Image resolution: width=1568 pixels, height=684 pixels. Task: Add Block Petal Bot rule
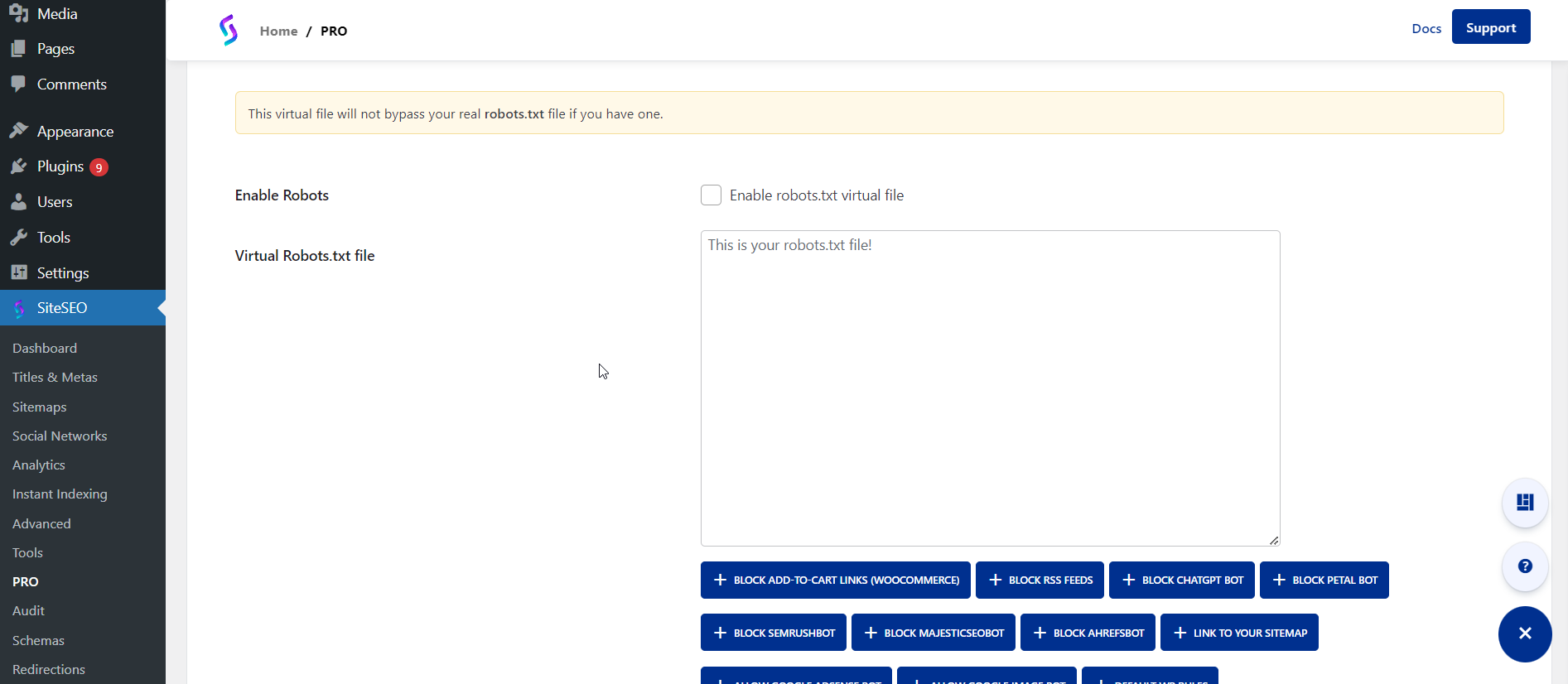1324,580
